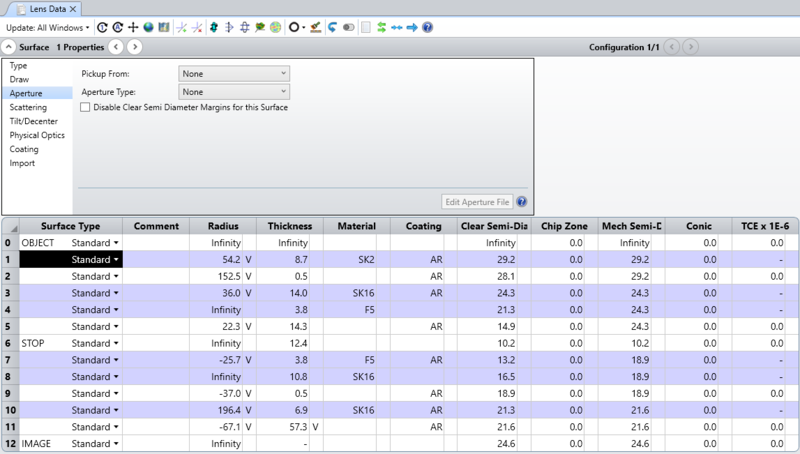Click the globe icon in the toolbar

pos(148,27)
